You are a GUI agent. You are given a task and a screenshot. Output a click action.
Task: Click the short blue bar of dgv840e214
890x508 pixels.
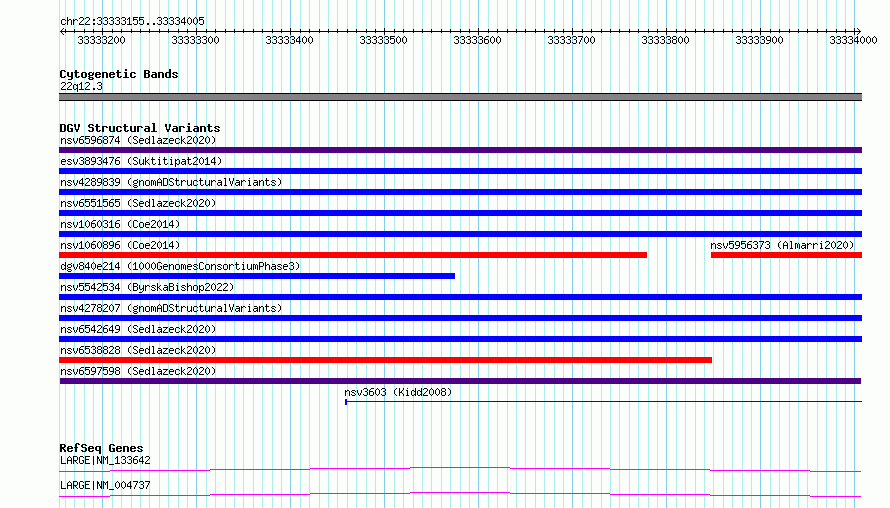pyautogui.click(x=257, y=276)
